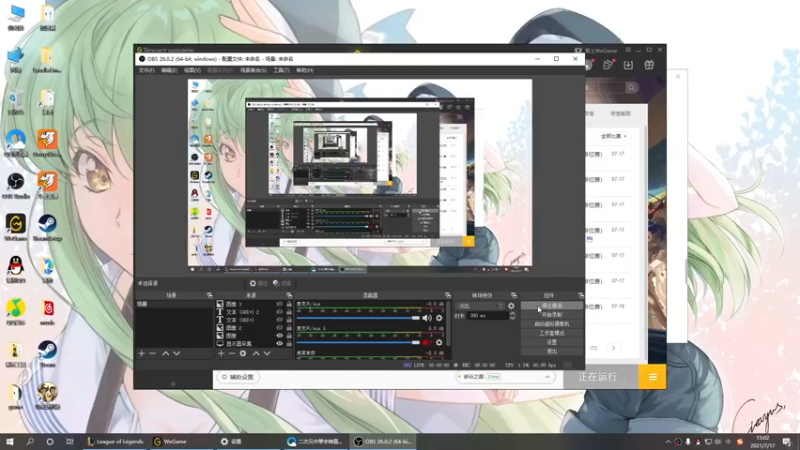Viewport: 800px width, 450px height.
Task: Open WeGame orange hamburger menu button
Action: pyautogui.click(x=653, y=377)
